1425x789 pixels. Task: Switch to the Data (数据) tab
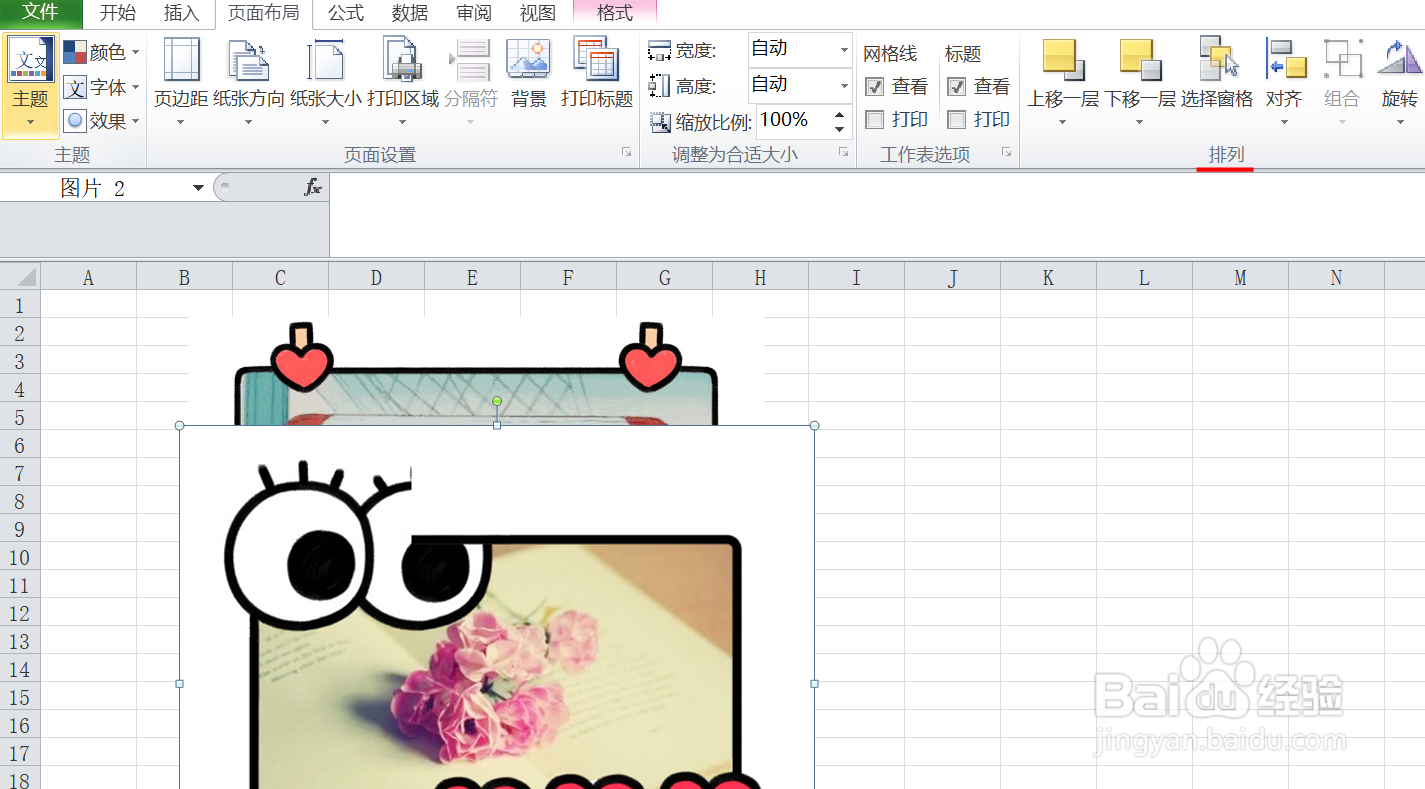[x=410, y=14]
